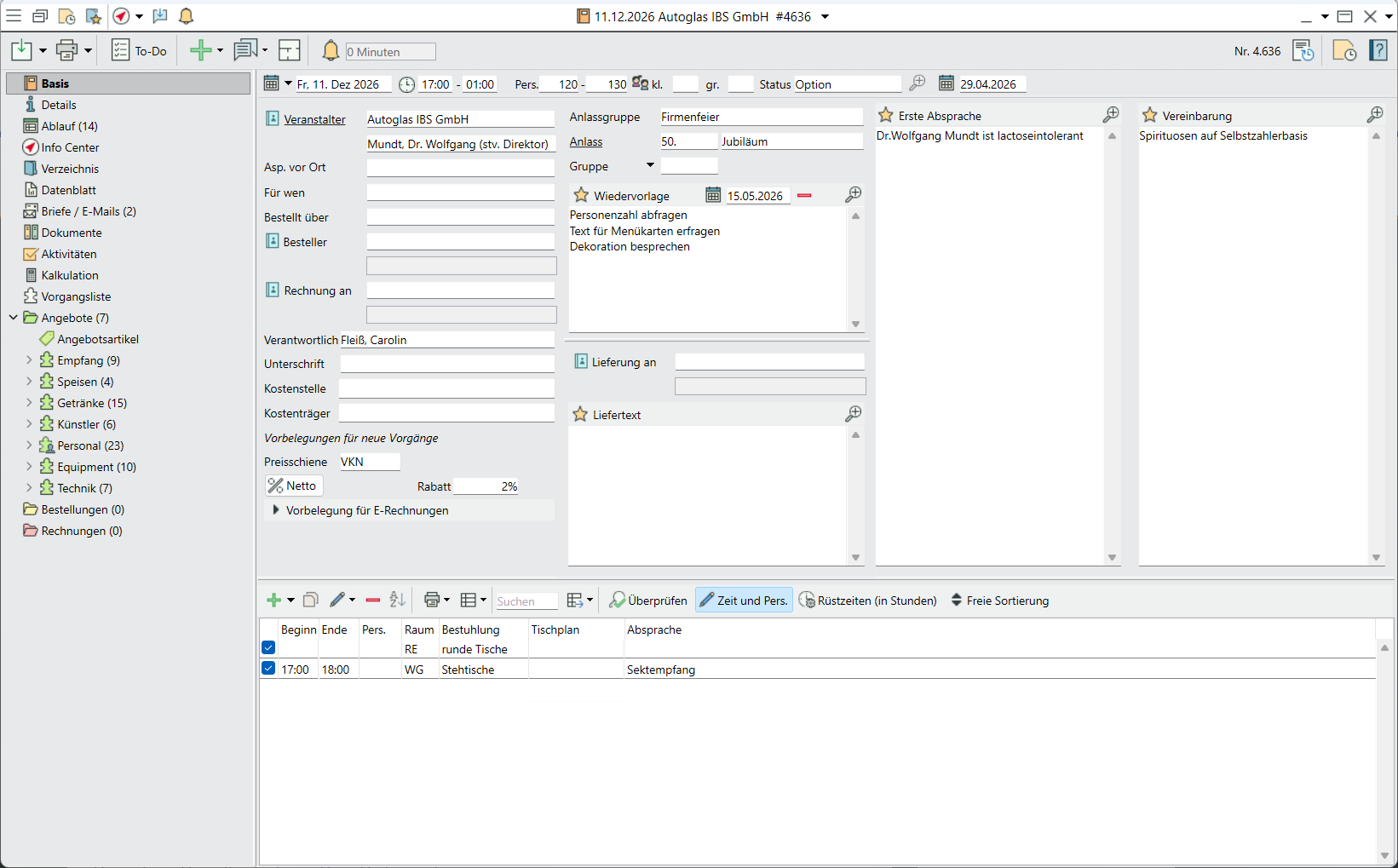The width and height of the screenshot is (1398, 868).
Task: Uncheck the checkbox on the 17:00 row
Action: click(x=268, y=669)
